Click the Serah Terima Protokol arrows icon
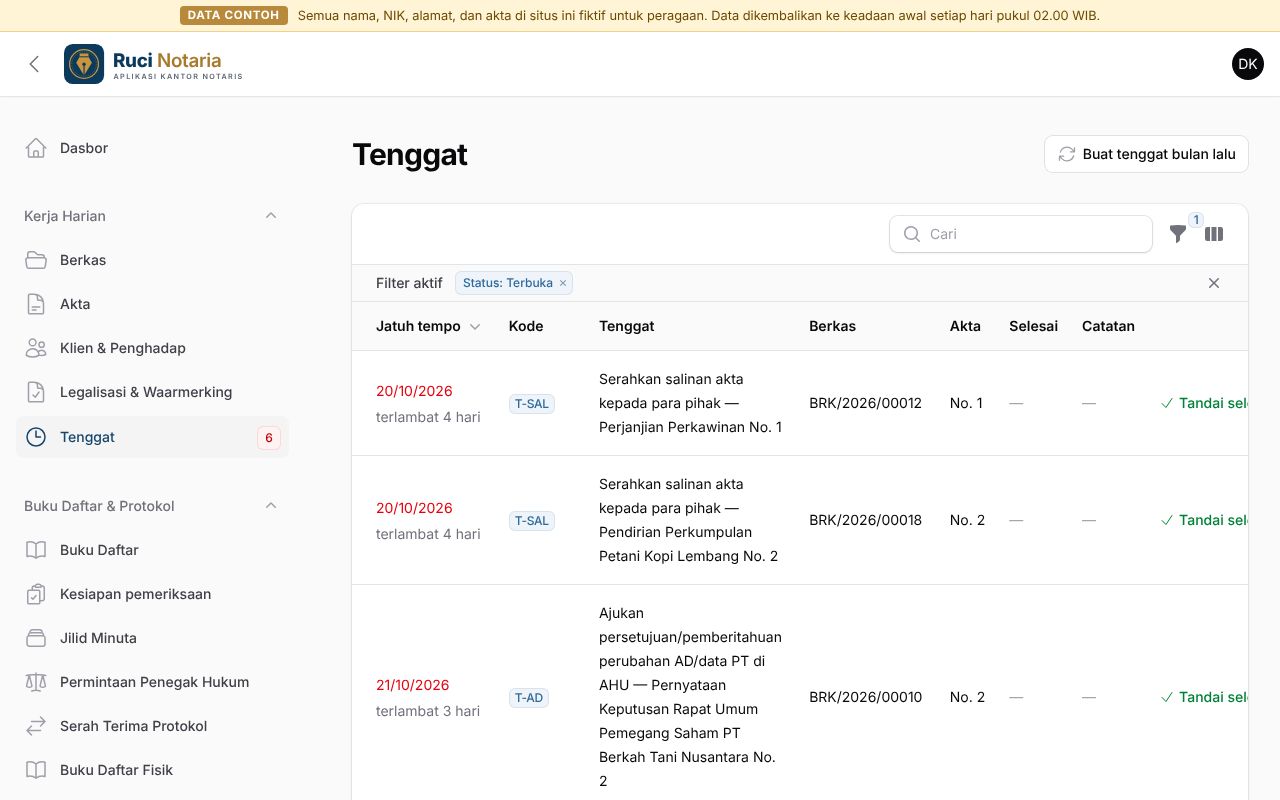This screenshot has height=800, width=1280. 36,726
